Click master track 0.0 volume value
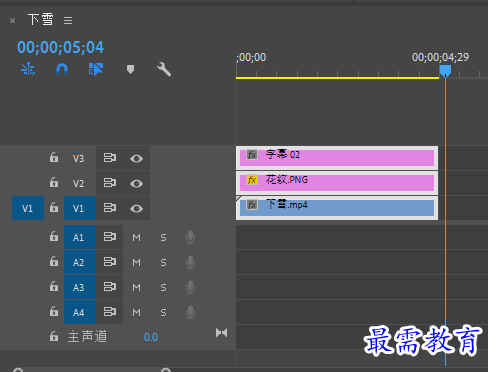Image resolution: width=488 pixels, height=372 pixels. pyautogui.click(x=151, y=337)
